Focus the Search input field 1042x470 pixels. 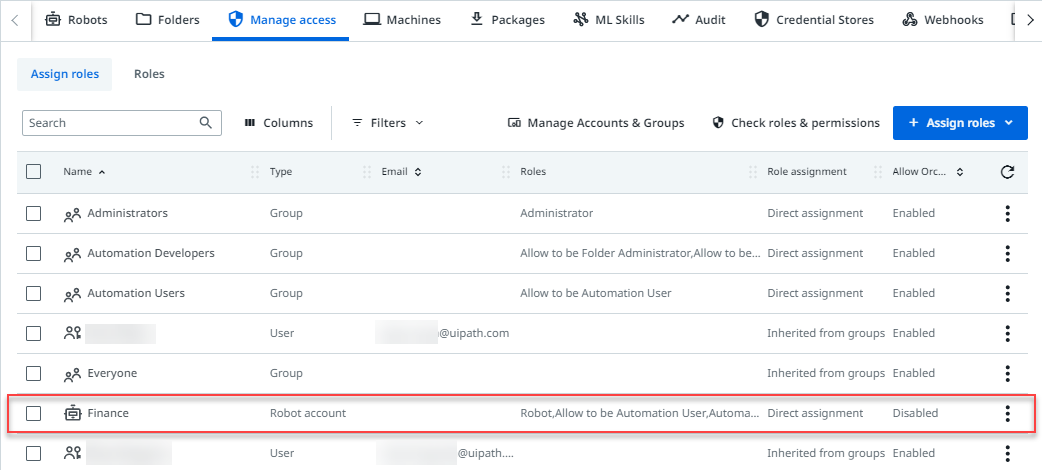pos(122,123)
